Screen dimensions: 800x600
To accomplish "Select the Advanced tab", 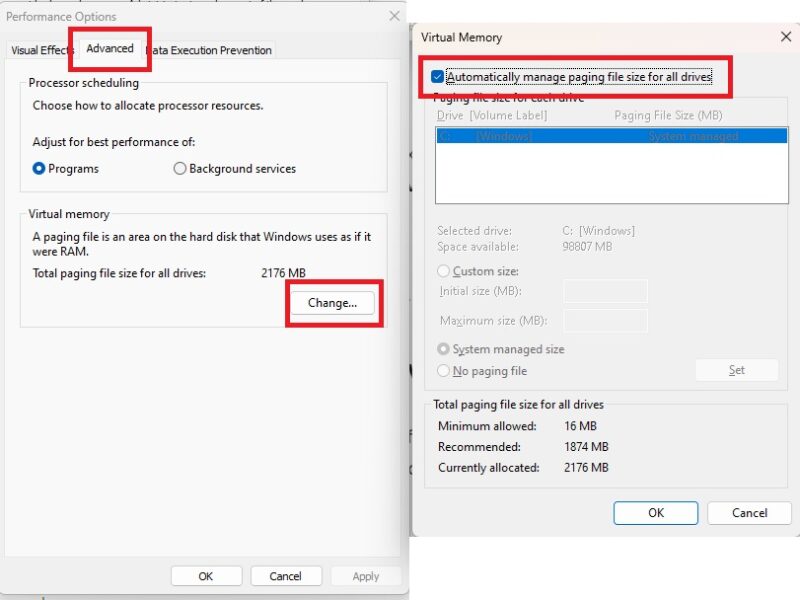I will (x=109, y=47).
